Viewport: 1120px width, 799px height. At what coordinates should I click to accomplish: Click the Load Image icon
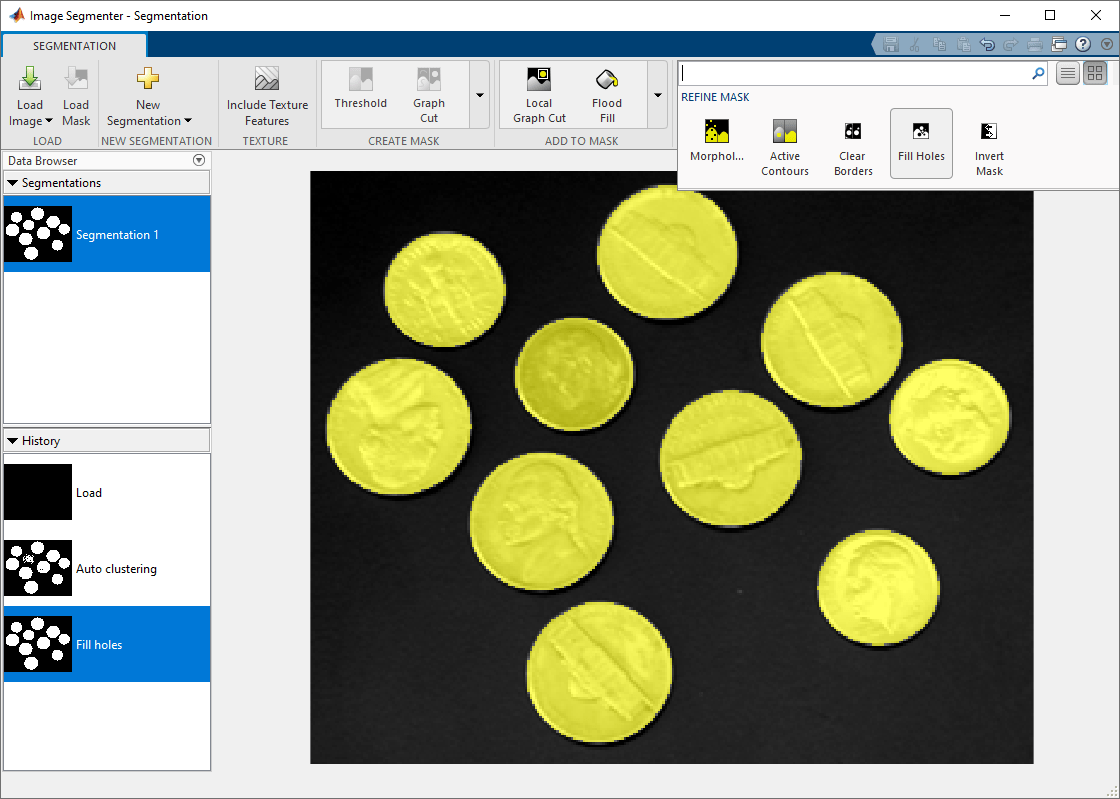point(30,79)
